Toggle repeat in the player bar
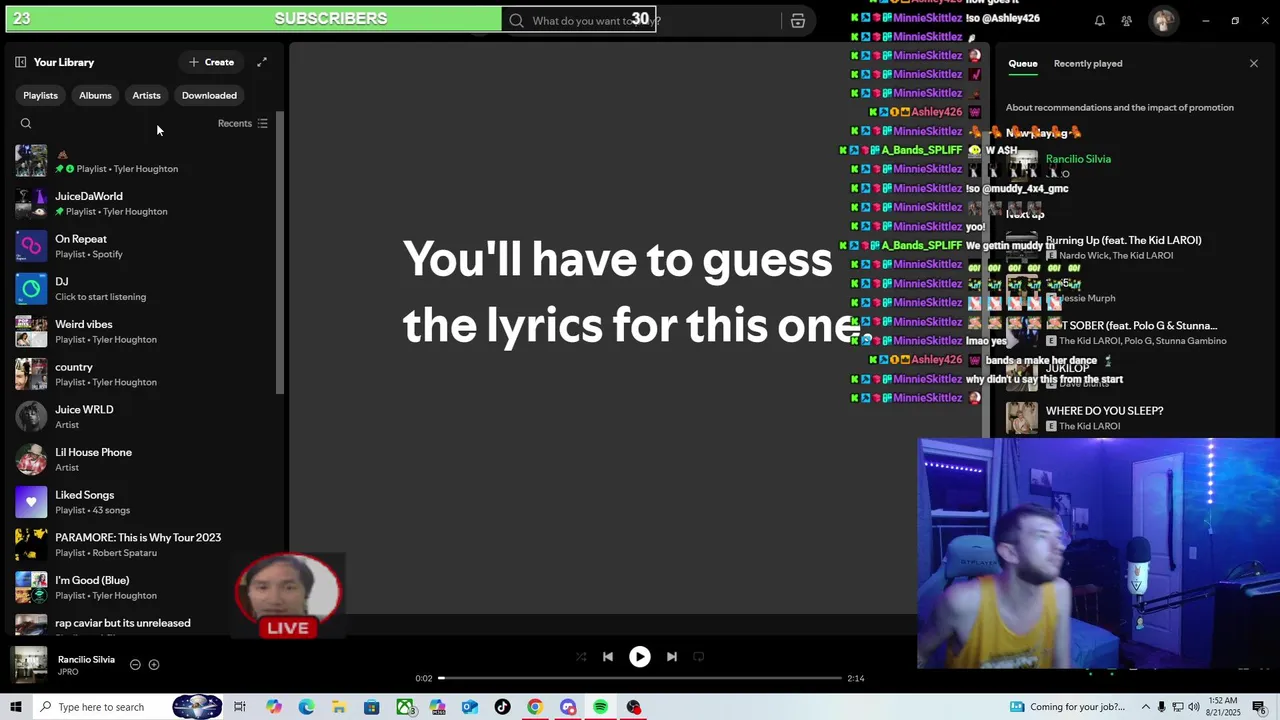Screen dimensions: 1280x720 coord(699,657)
